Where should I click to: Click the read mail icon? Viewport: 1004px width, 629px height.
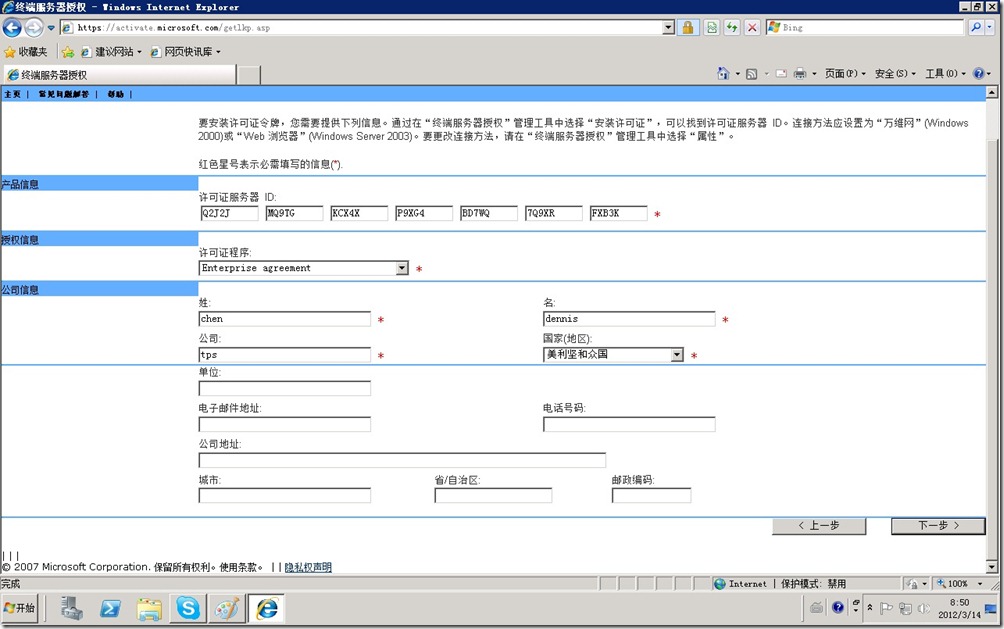(x=781, y=74)
